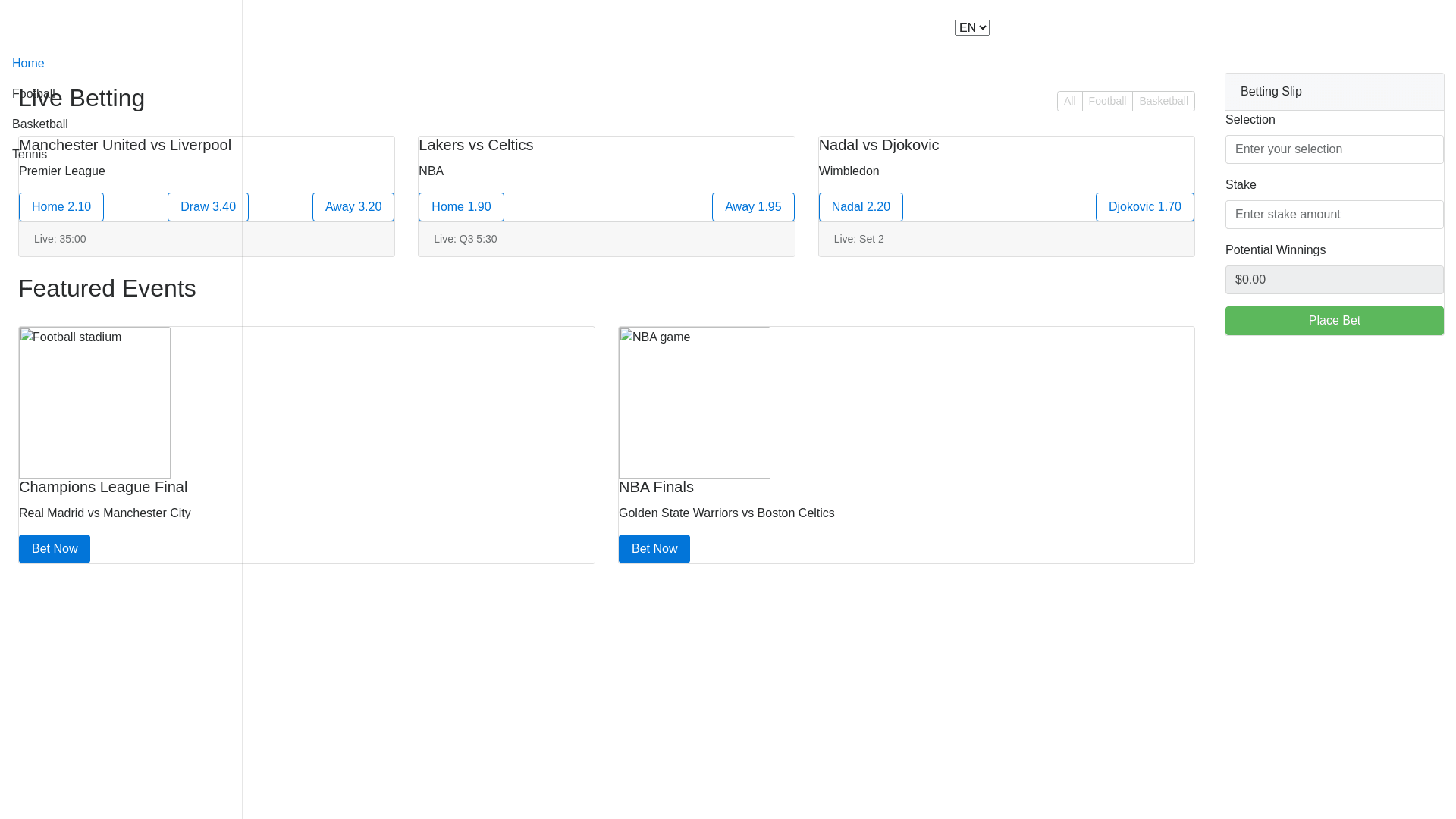The height and width of the screenshot is (819, 1456).
Task: Focus the Enter your selection field
Action: pos(1334,149)
